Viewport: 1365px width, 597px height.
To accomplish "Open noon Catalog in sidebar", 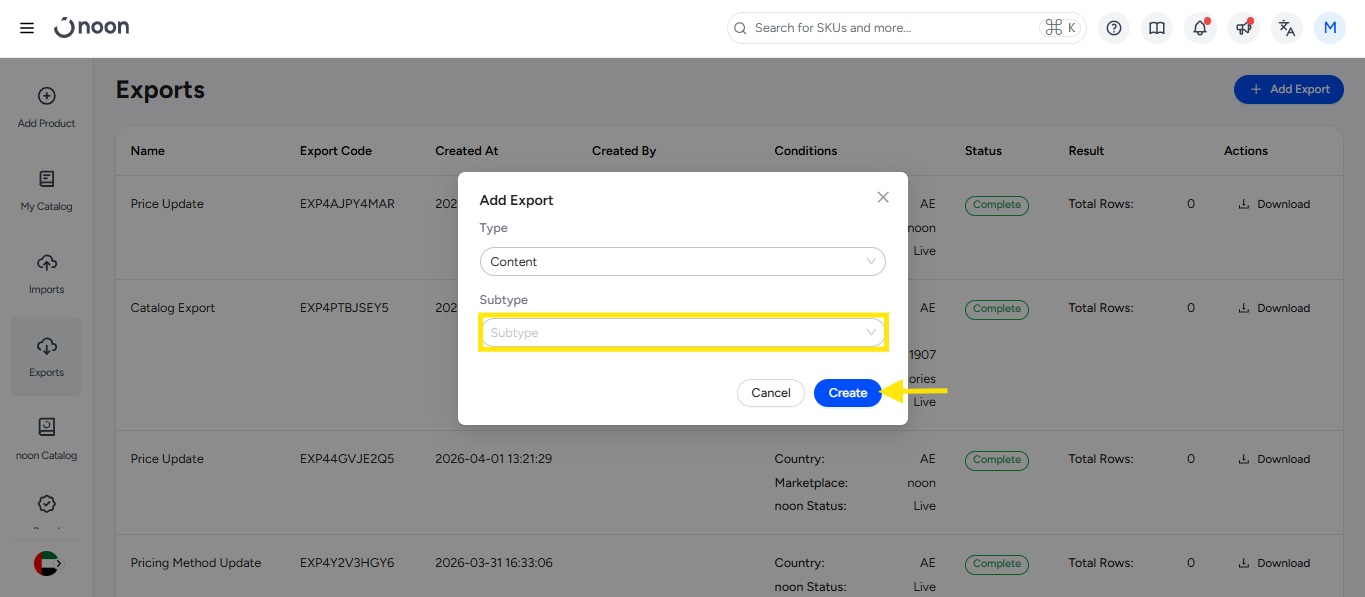I will pos(46,440).
